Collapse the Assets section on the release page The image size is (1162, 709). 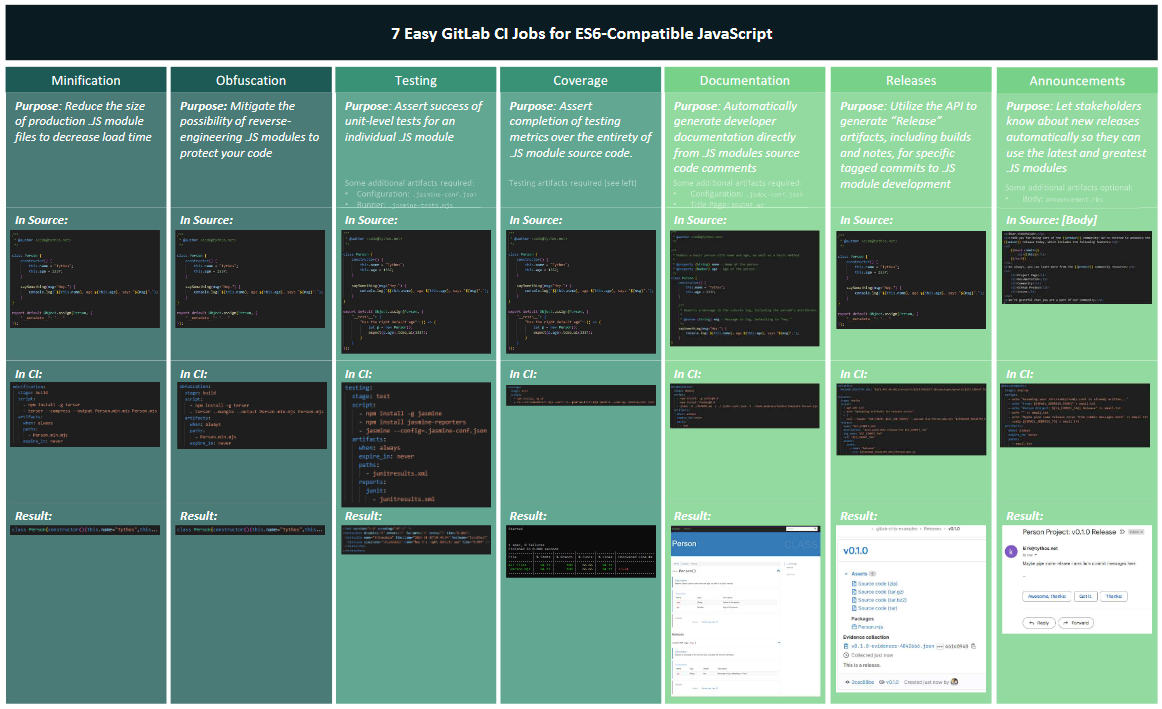[x=845, y=574]
